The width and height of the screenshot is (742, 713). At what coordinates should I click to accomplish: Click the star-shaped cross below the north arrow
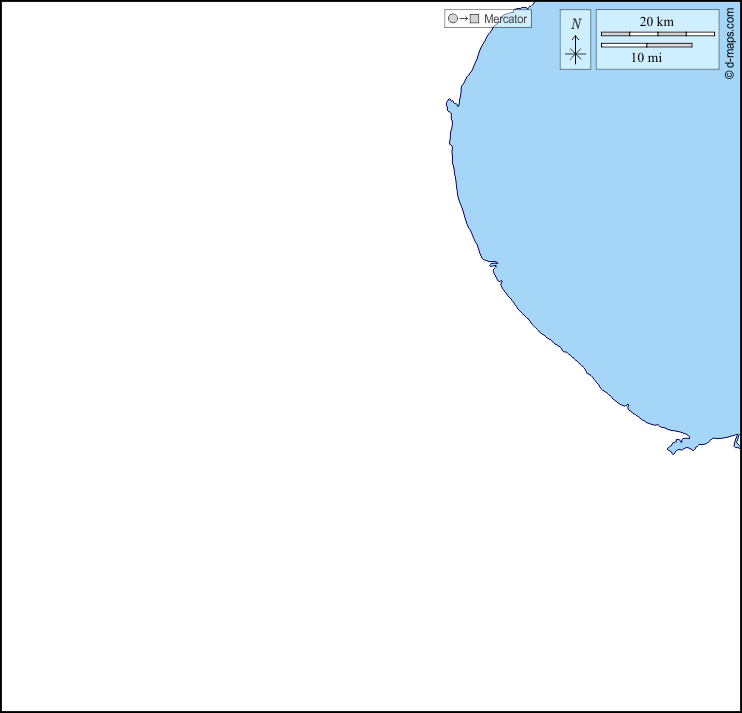[x=575, y=55]
